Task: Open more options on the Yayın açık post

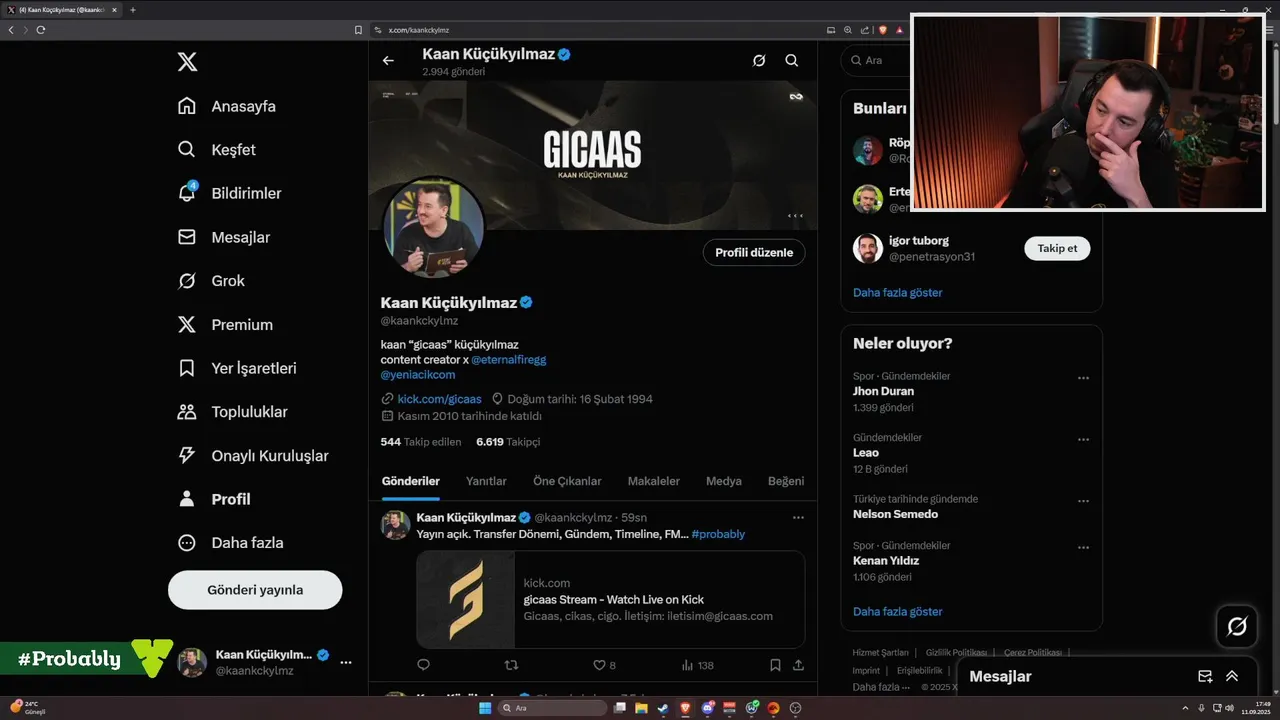Action: [x=798, y=517]
